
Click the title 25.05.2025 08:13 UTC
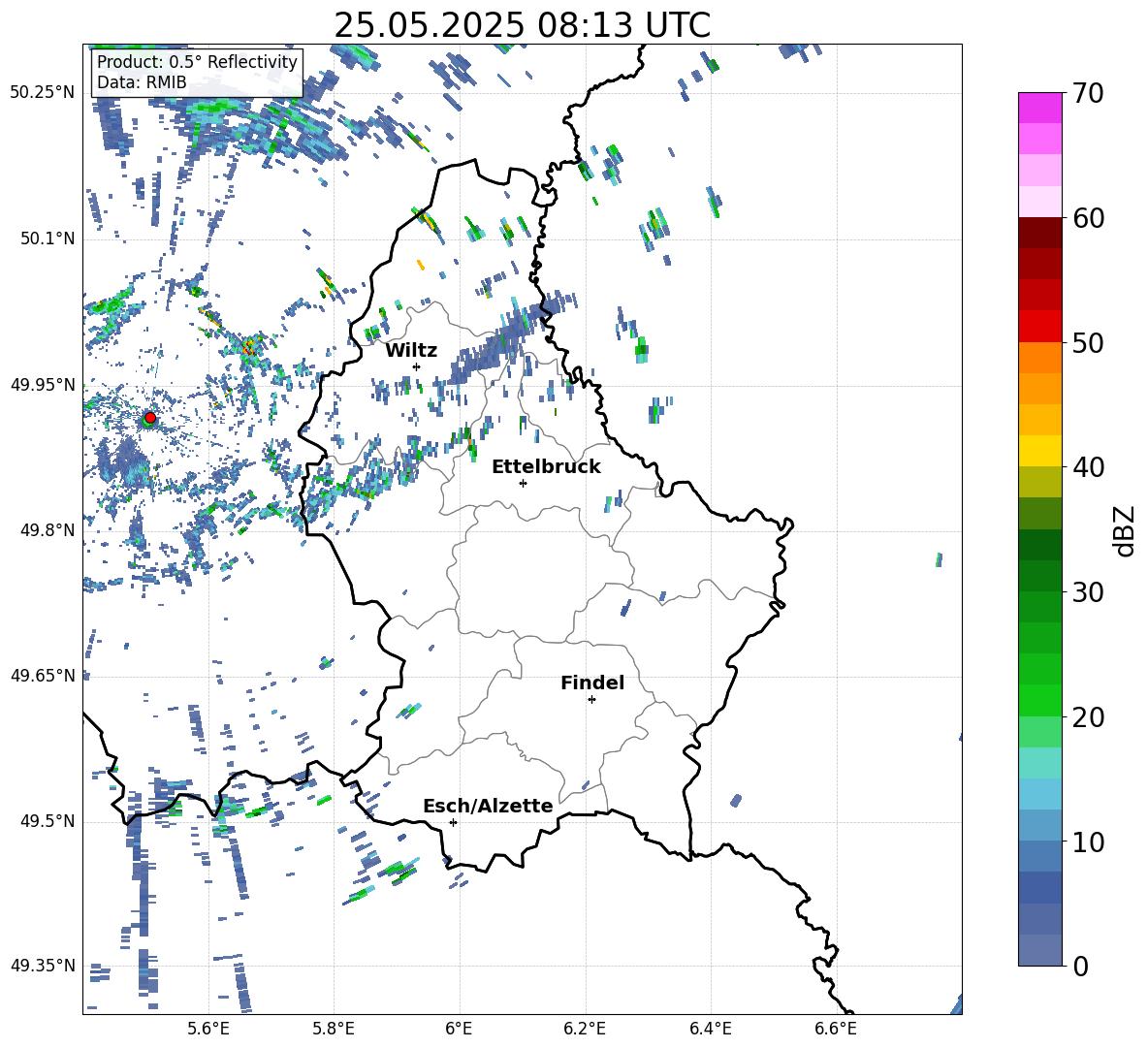522,25
